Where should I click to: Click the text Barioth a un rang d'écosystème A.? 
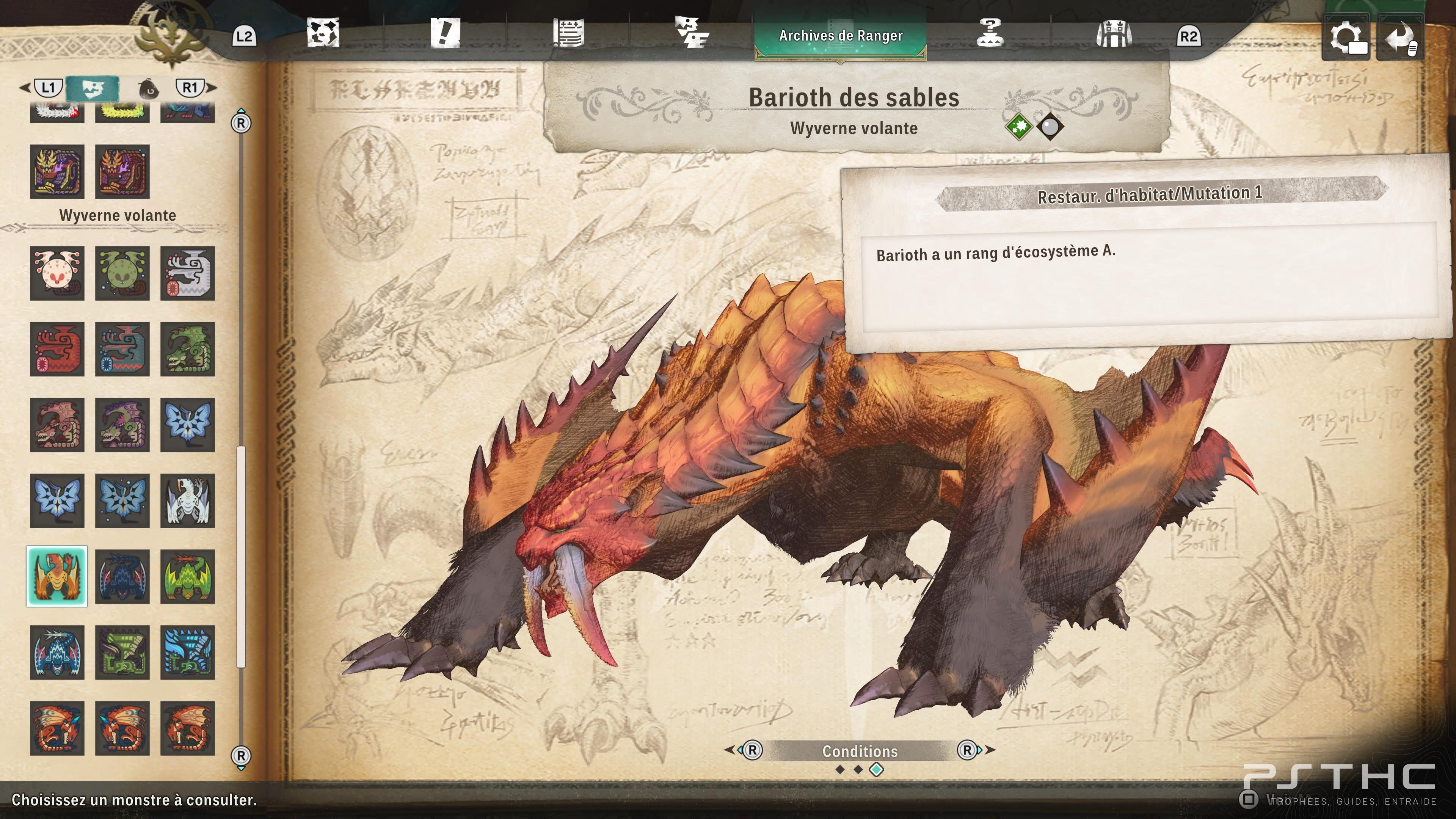996,253
